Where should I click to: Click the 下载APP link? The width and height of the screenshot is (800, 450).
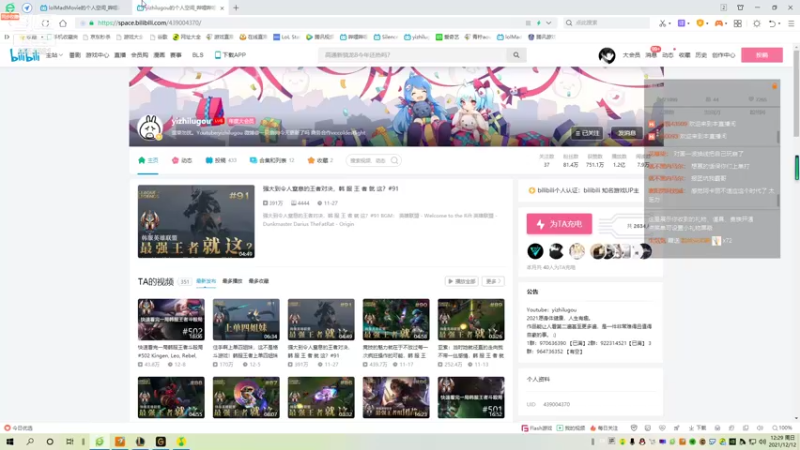pos(230,55)
